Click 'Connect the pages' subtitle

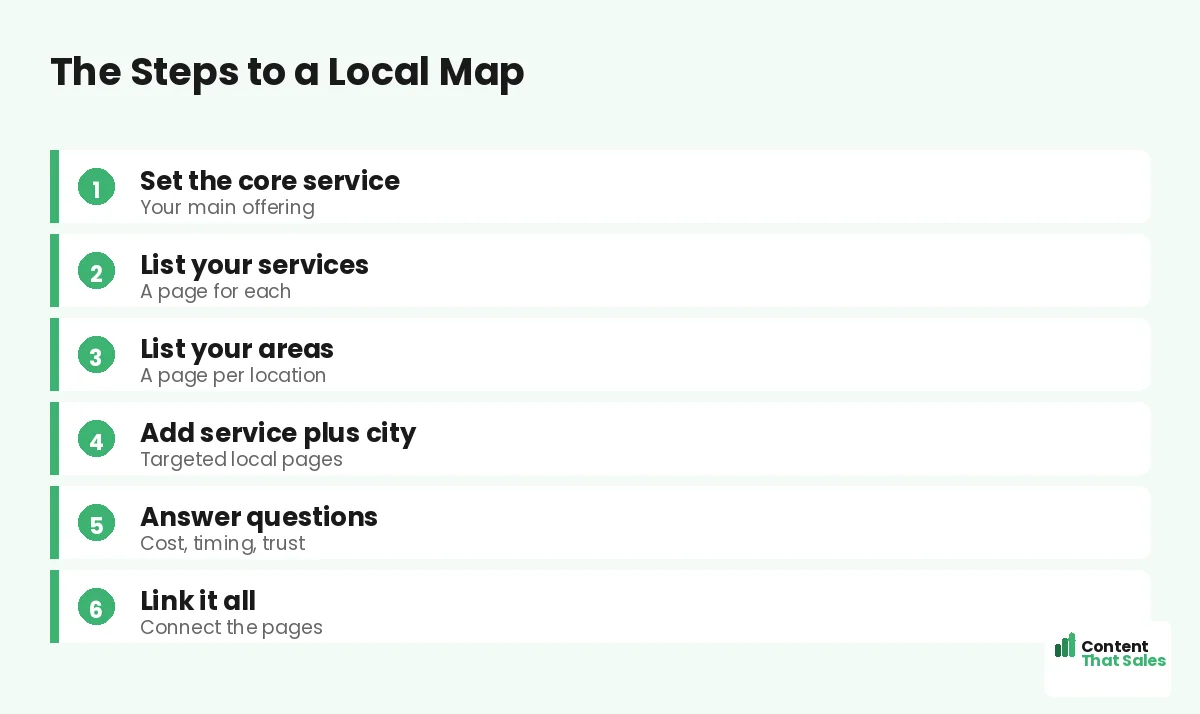231,628
